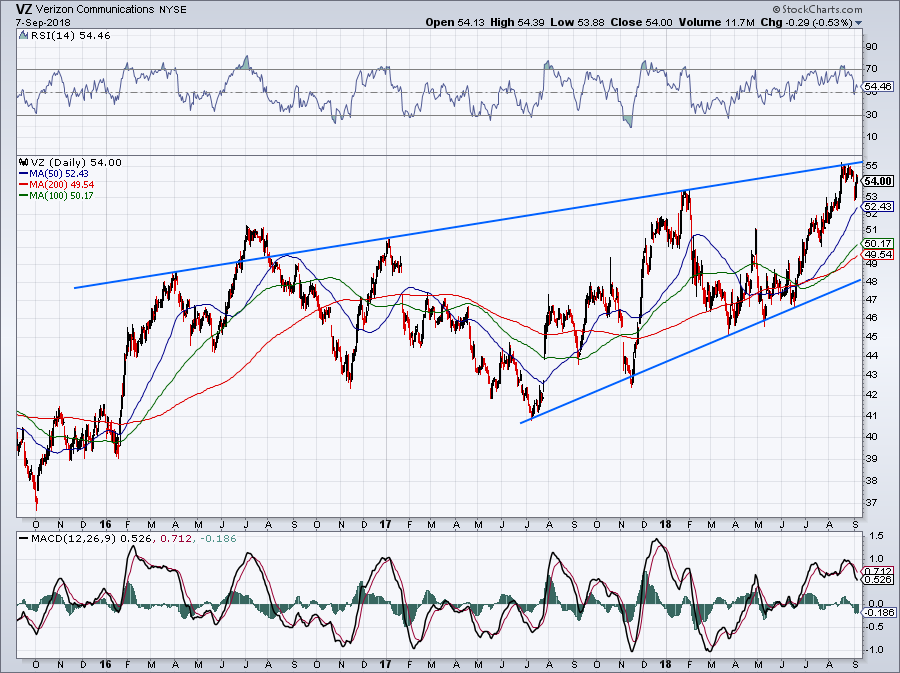Toggle the blue MA(50) 52.43 legend entry
The height and width of the screenshot is (673, 900).
click(x=60, y=174)
